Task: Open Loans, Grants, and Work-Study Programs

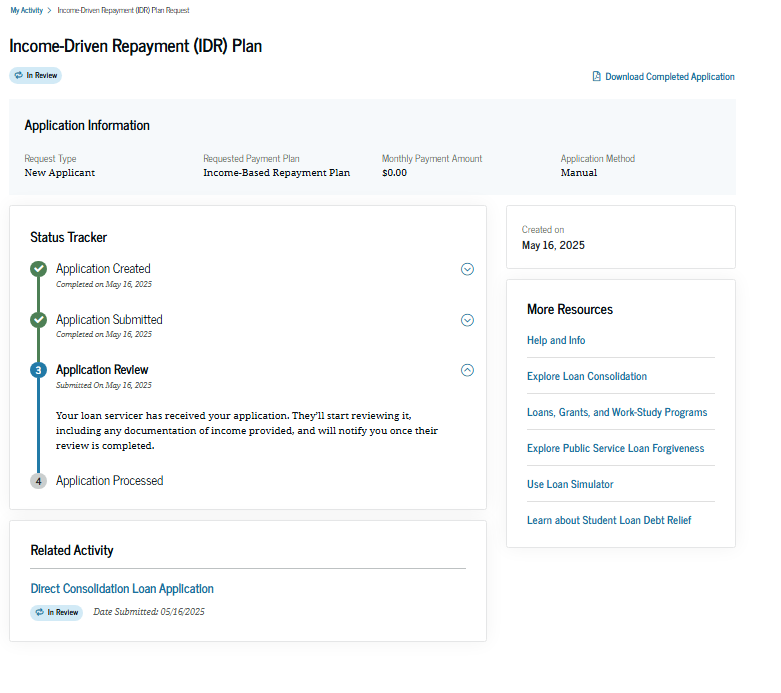Action: pos(616,413)
